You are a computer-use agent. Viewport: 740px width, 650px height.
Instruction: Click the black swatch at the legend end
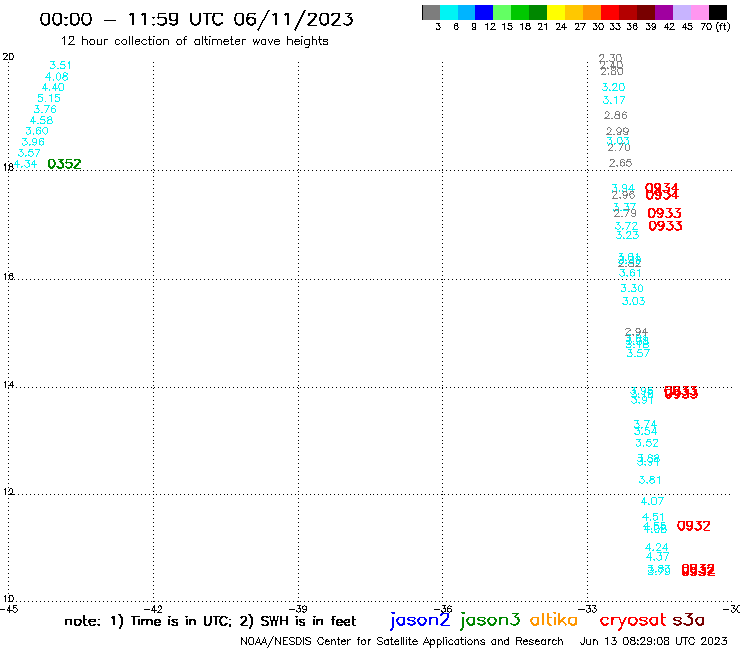(x=718, y=12)
